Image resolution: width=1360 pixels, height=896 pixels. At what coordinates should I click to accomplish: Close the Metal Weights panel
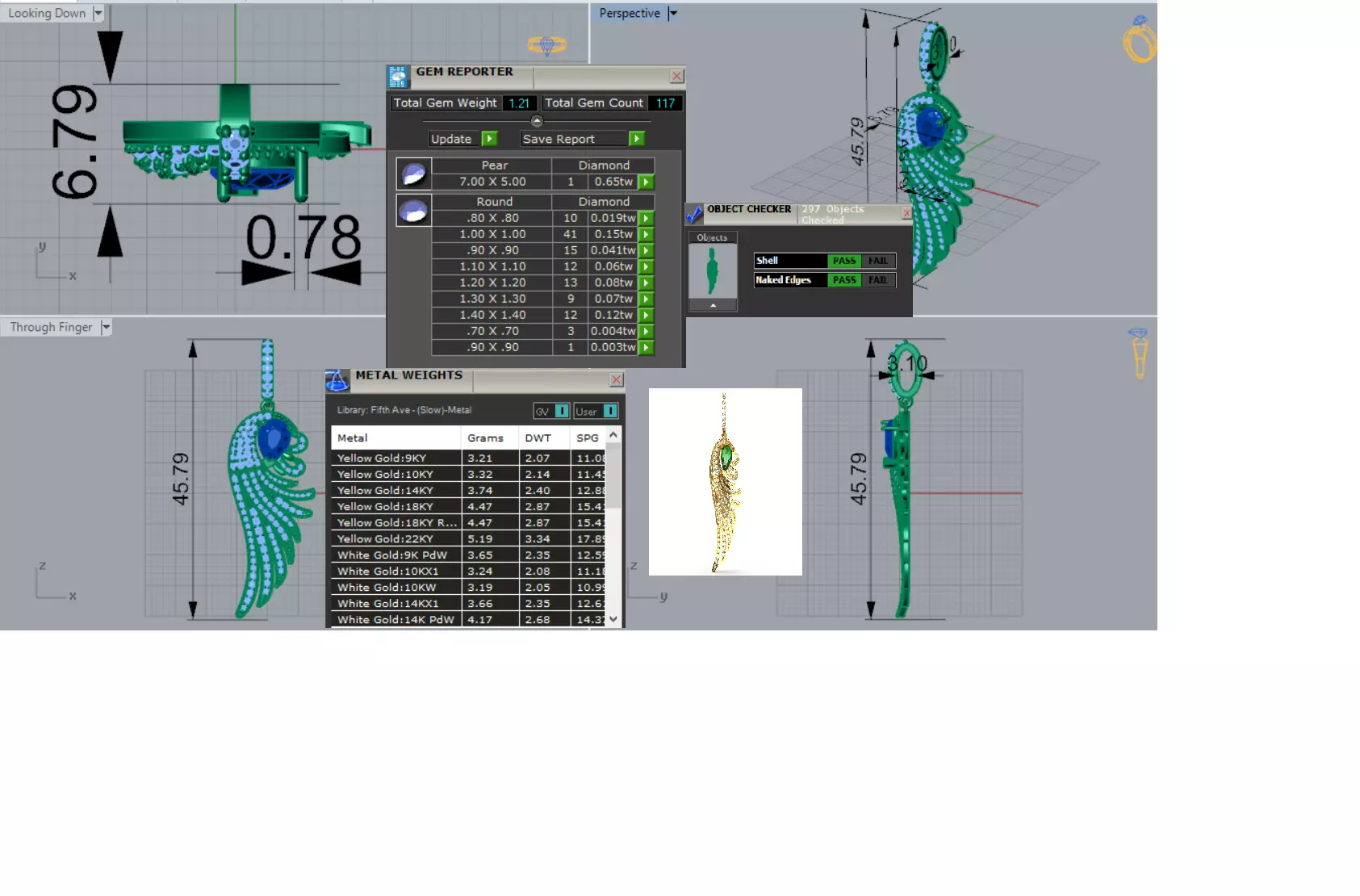coord(617,379)
